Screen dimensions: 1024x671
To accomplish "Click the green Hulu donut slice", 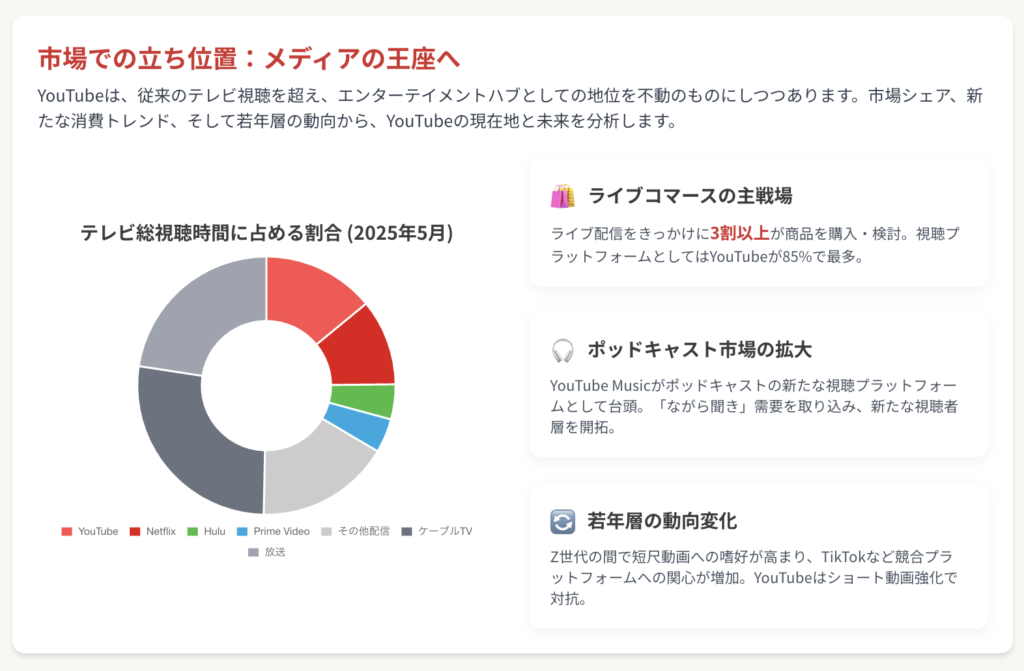I will click(365, 400).
